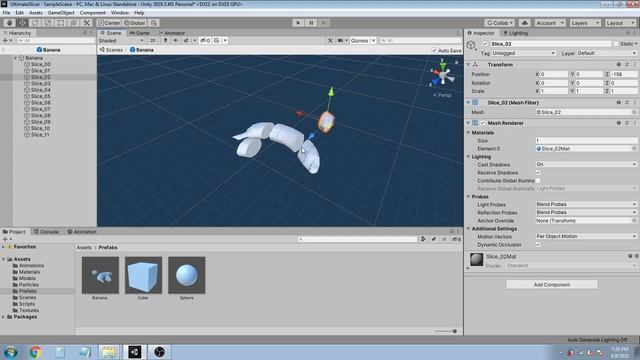Toggle hidden objects visibility counter
Viewport: 640px width, 360px height.
click(205, 40)
